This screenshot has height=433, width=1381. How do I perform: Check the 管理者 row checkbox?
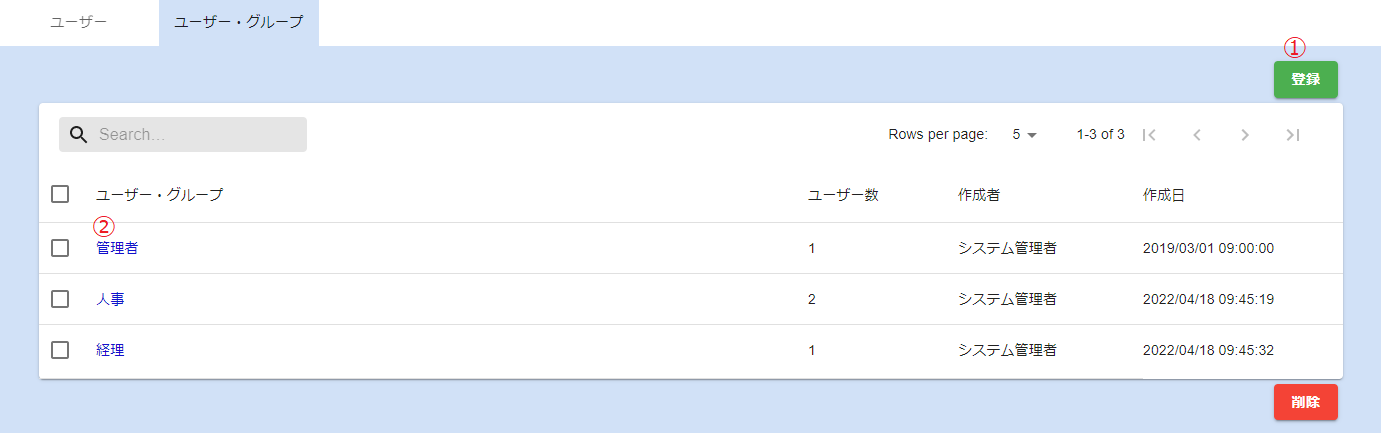coord(60,248)
